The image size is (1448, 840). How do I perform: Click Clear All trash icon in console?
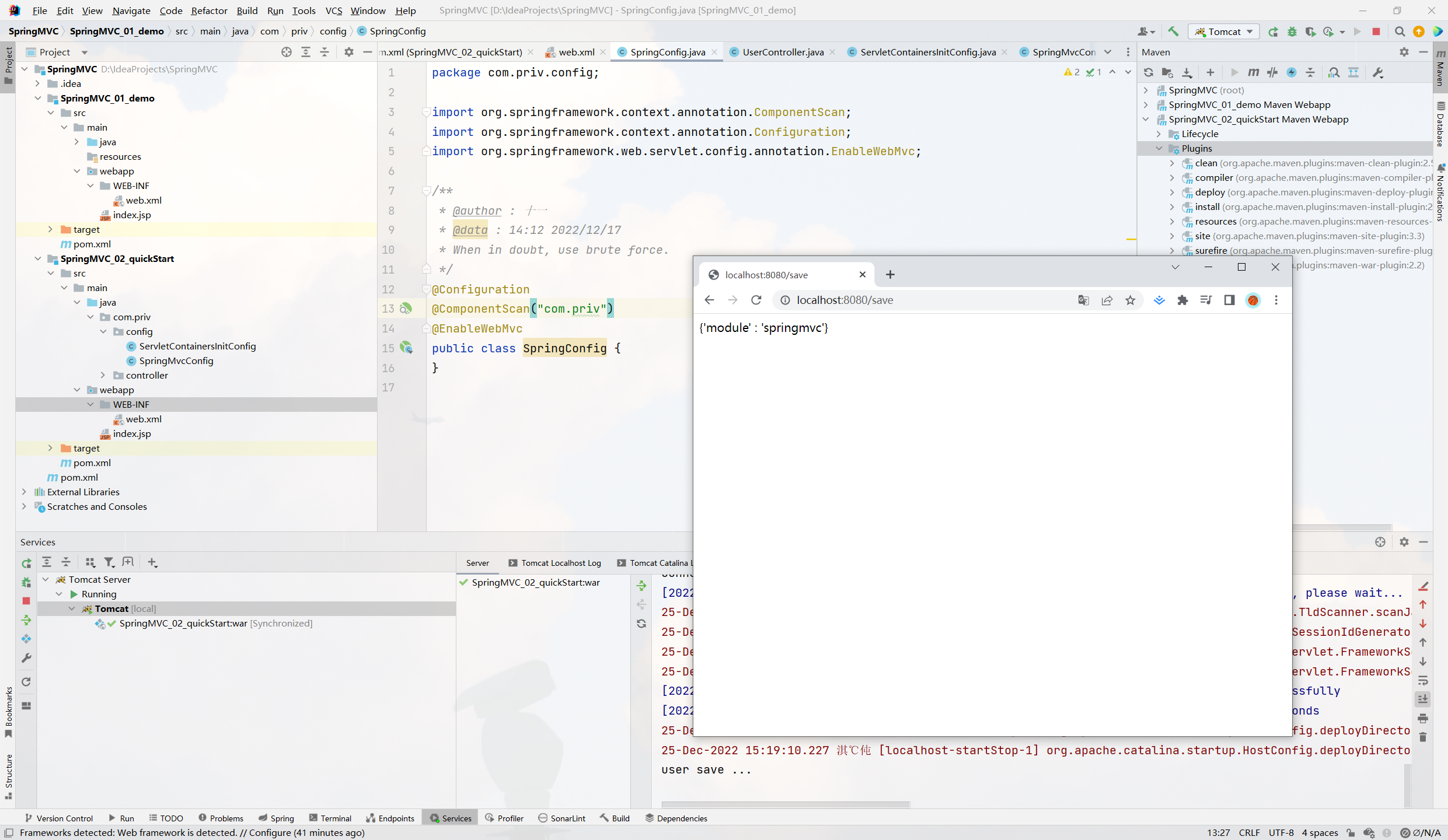coord(1423,737)
